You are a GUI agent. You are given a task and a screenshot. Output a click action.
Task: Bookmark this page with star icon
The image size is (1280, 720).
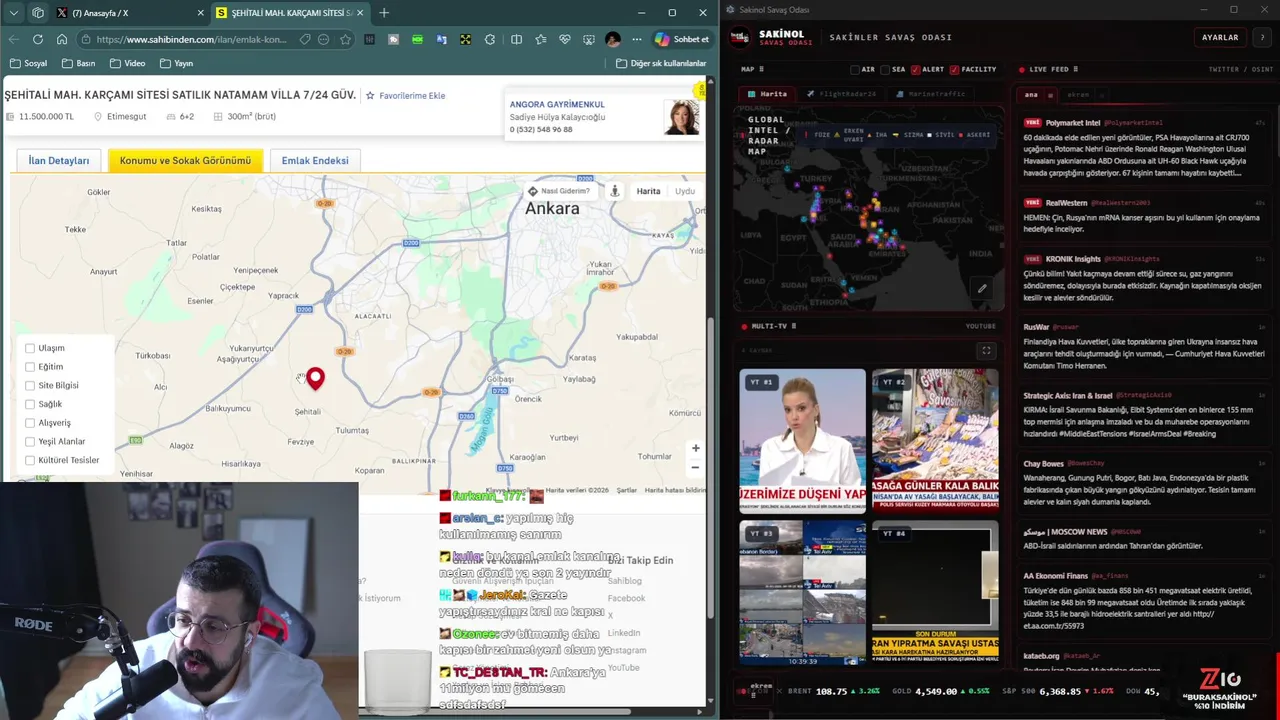345,39
